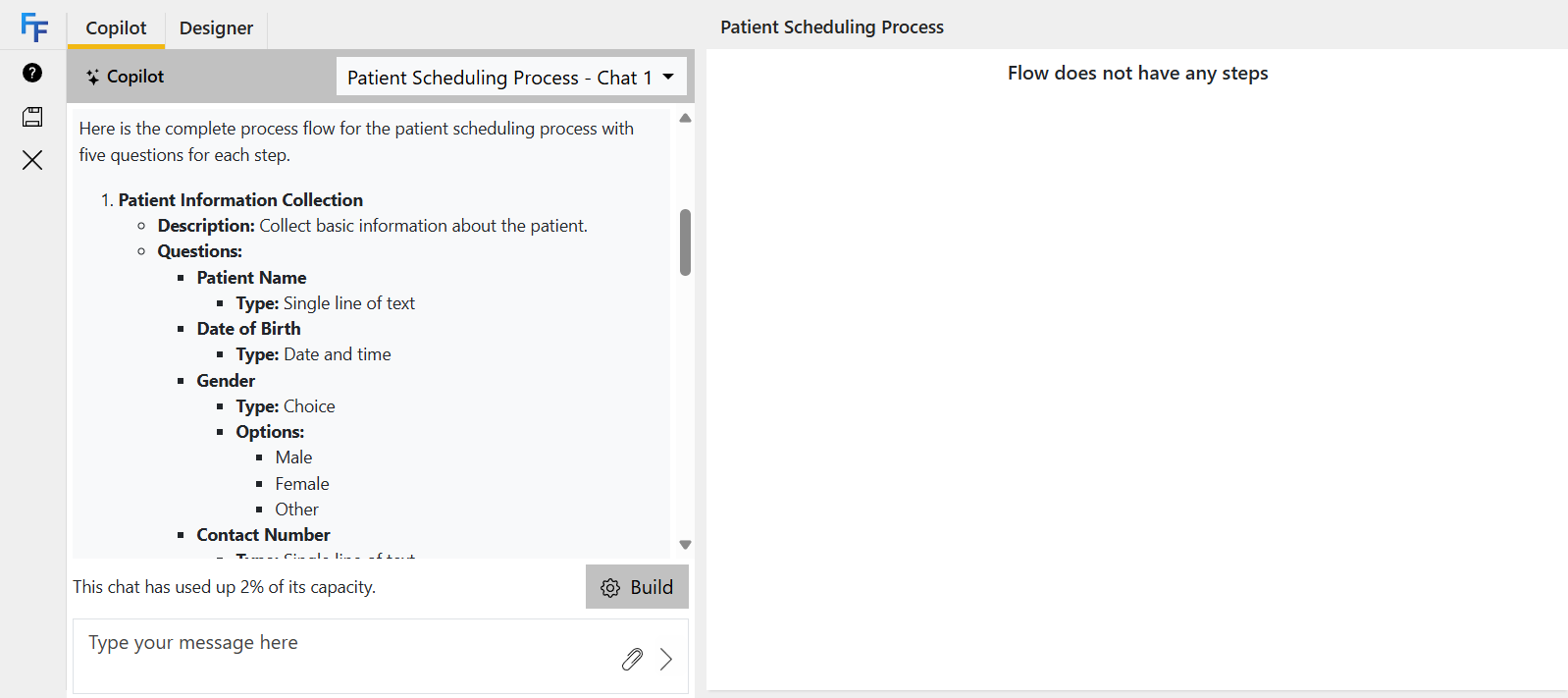This screenshot has width=1568, height=698.
Task: Click the X close icon in sidebar
Action: [x=32, y=160]
